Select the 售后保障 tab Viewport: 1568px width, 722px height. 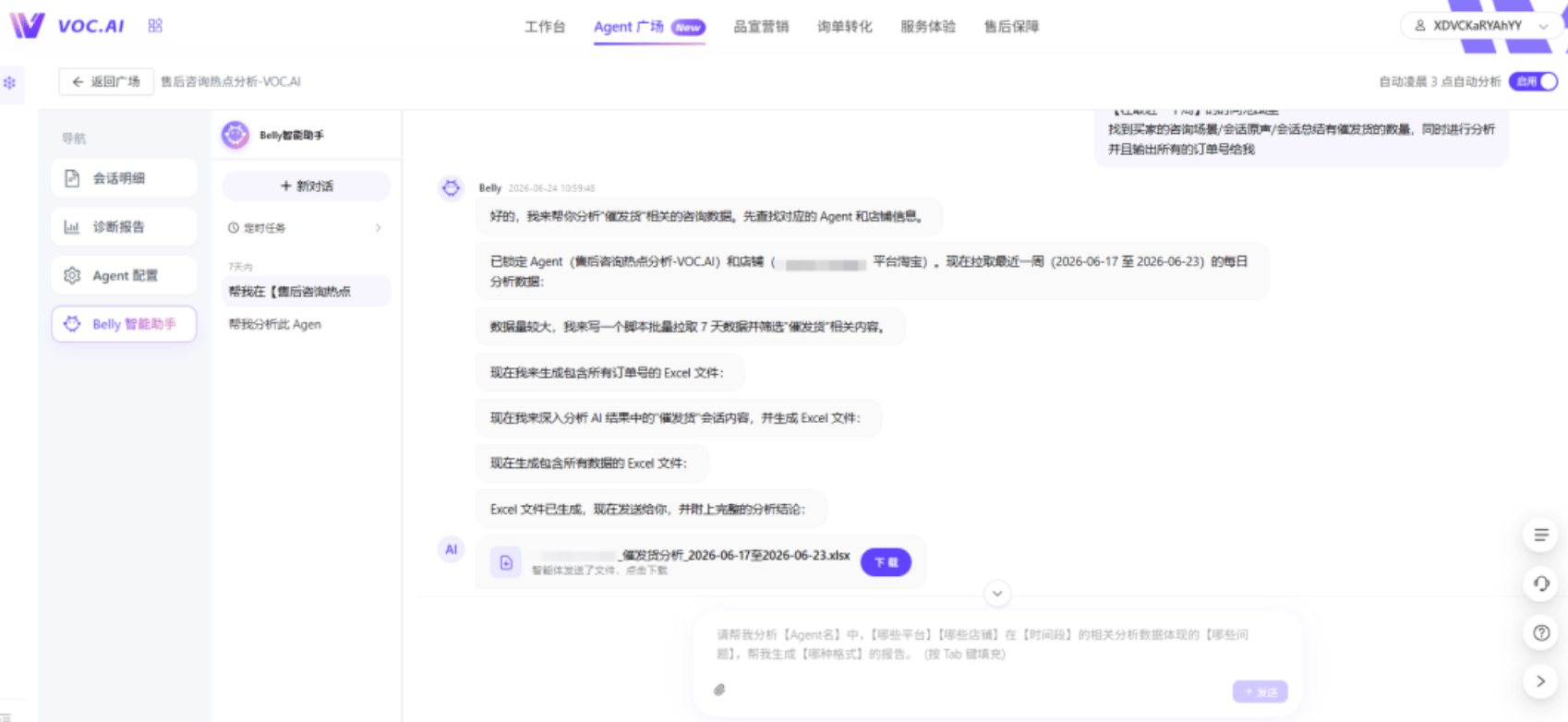point(1011,27)
